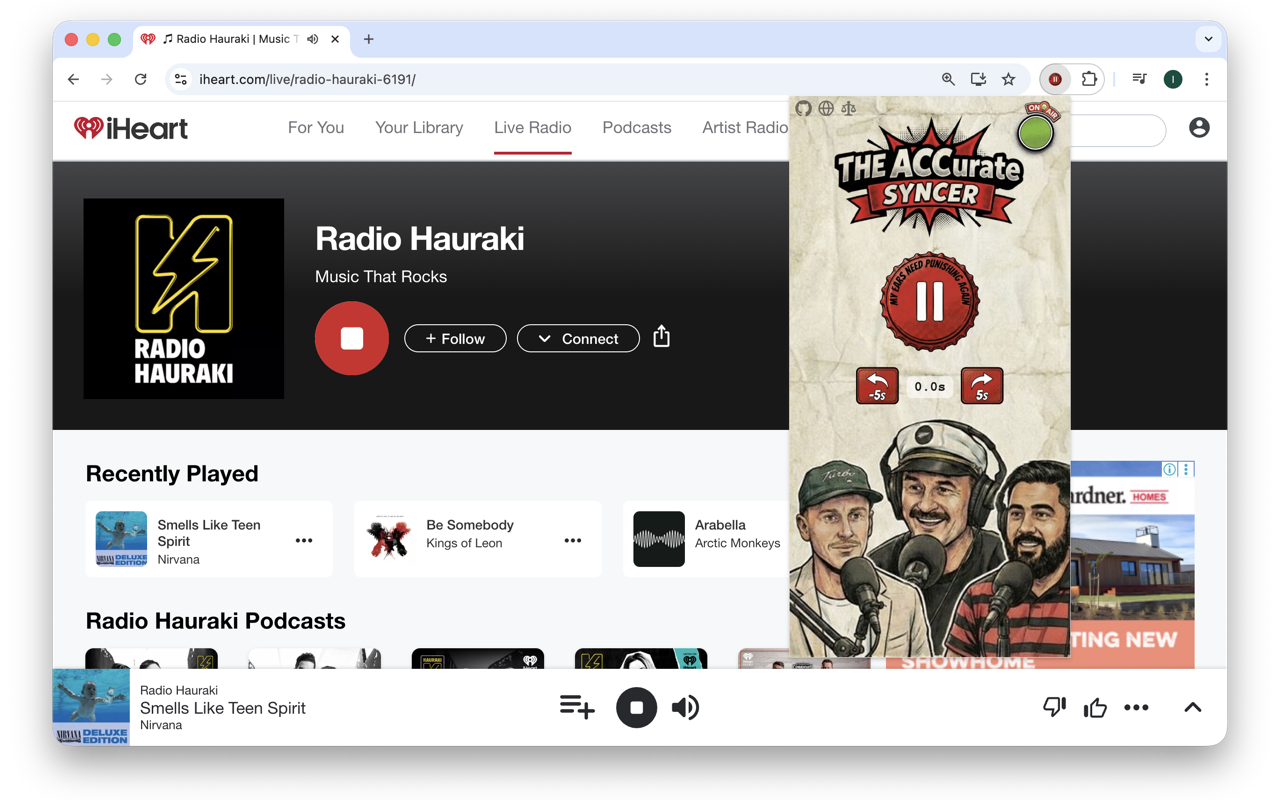Thumbs up the current song

coord(1095,707)
